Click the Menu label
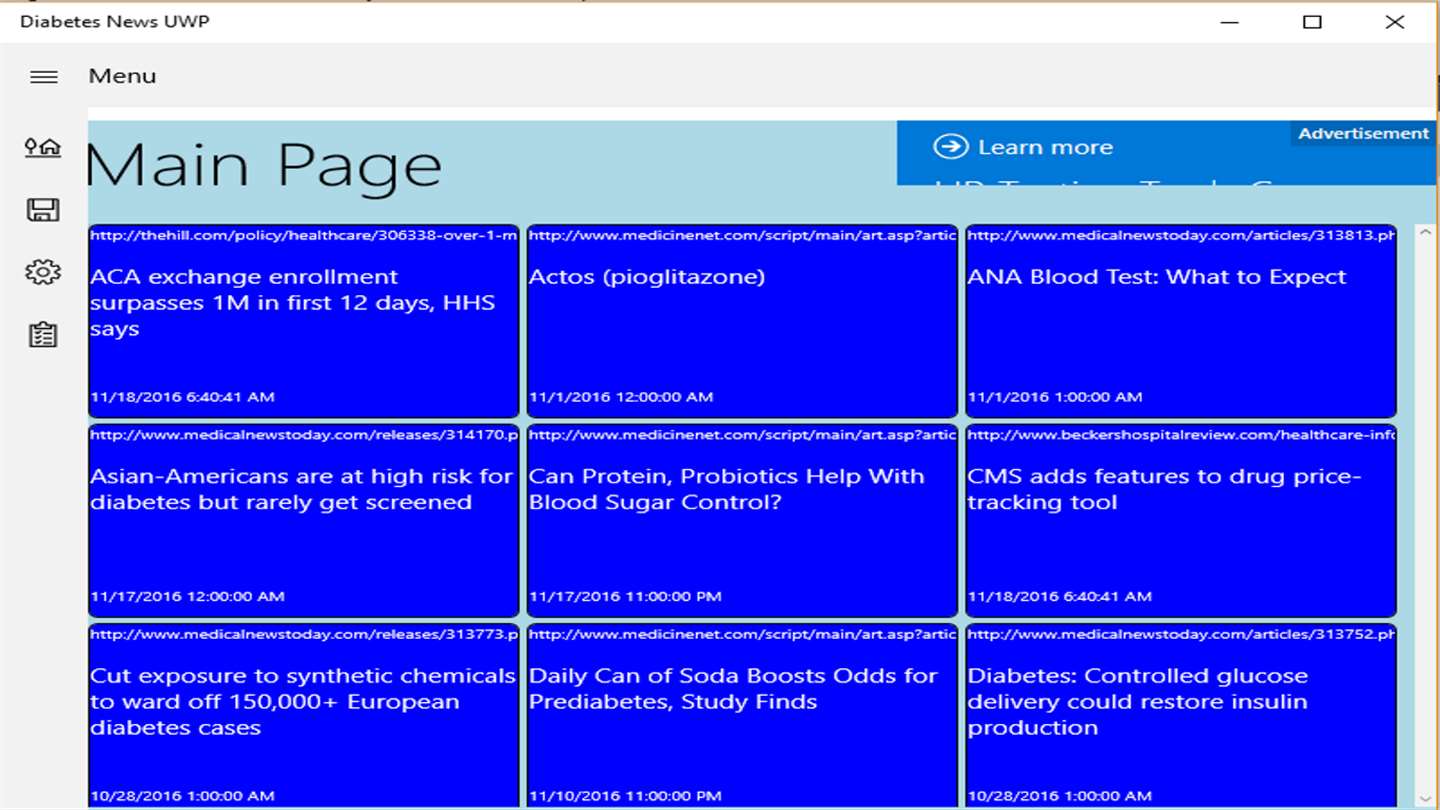The image size is (1440, 810). [x=122, y=76]
